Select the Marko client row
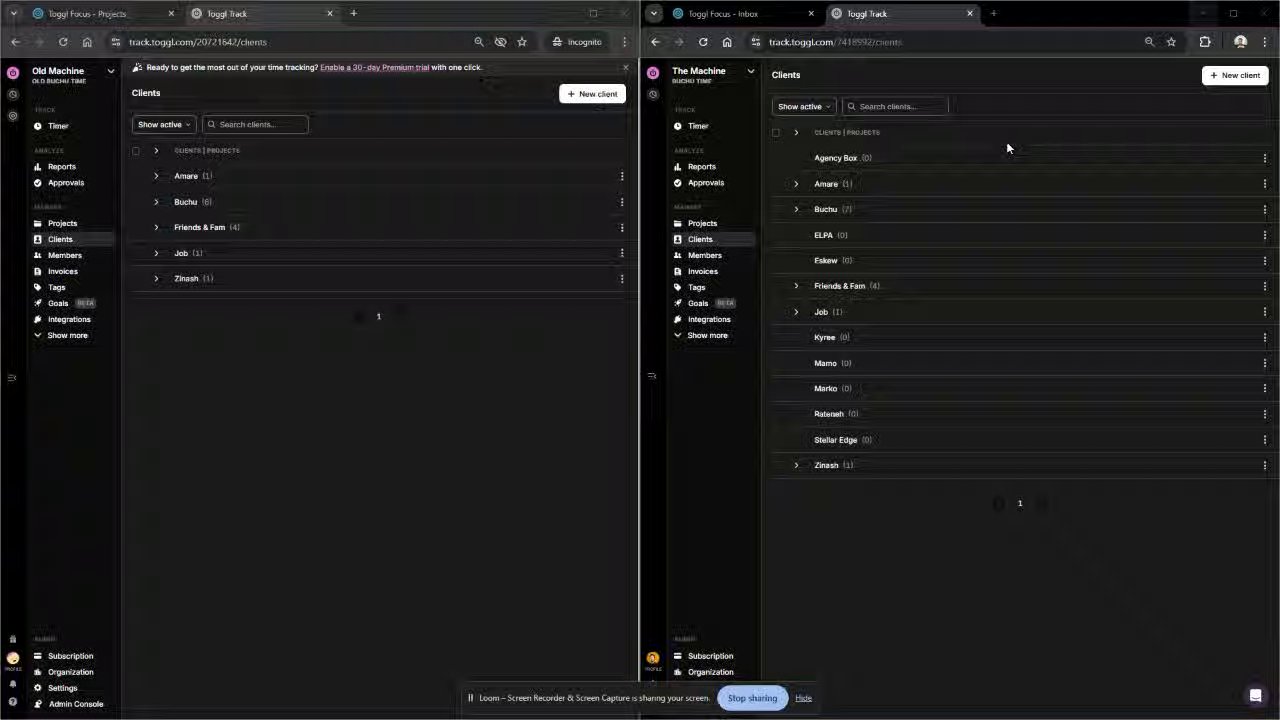The width and height of the screenshot is (1280, 720). tap(1020, 389)
